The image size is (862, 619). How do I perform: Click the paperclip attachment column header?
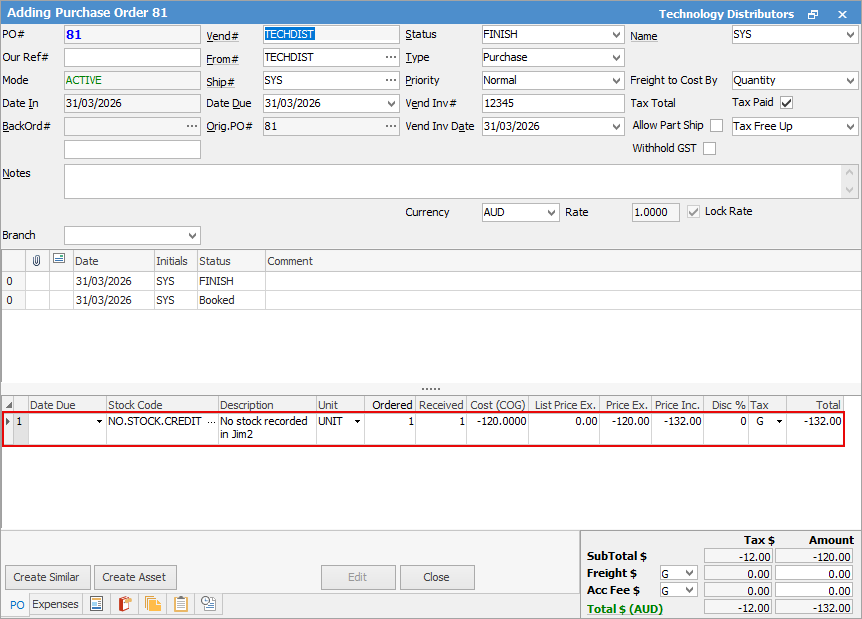click(x=37, y=260)
